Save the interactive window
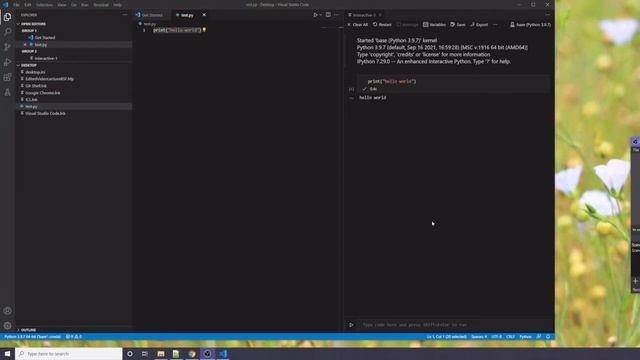The width and height of the screenshot is (640, 360). [x=458, y=24]
